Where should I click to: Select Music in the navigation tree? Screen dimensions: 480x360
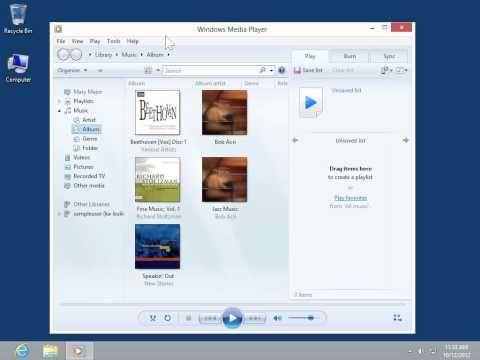(81, 110)
